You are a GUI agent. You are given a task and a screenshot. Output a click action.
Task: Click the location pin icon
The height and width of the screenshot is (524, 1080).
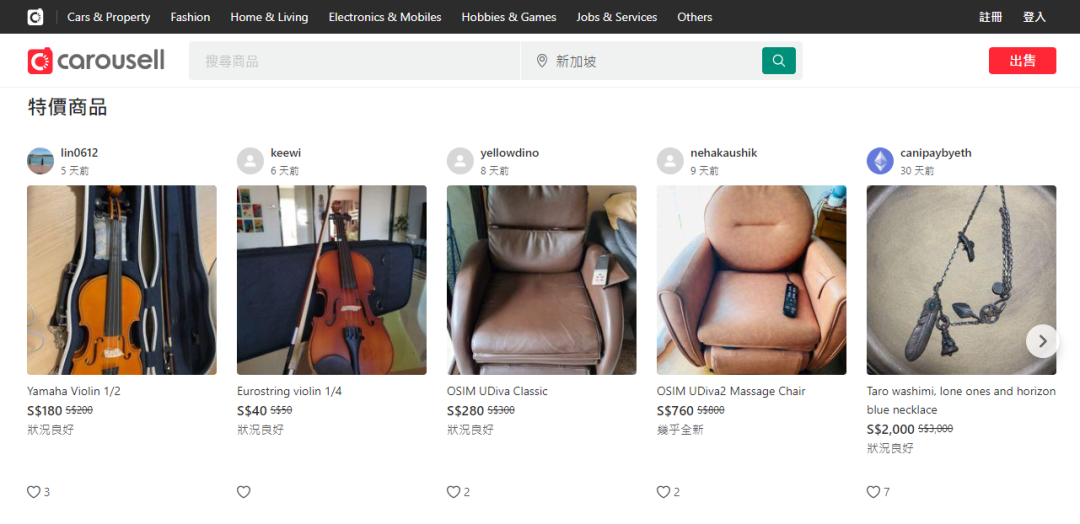542,61
